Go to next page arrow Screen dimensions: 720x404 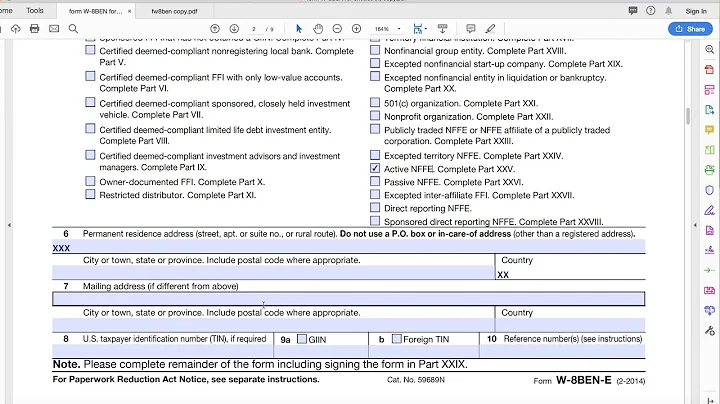[x=234, y=29]
